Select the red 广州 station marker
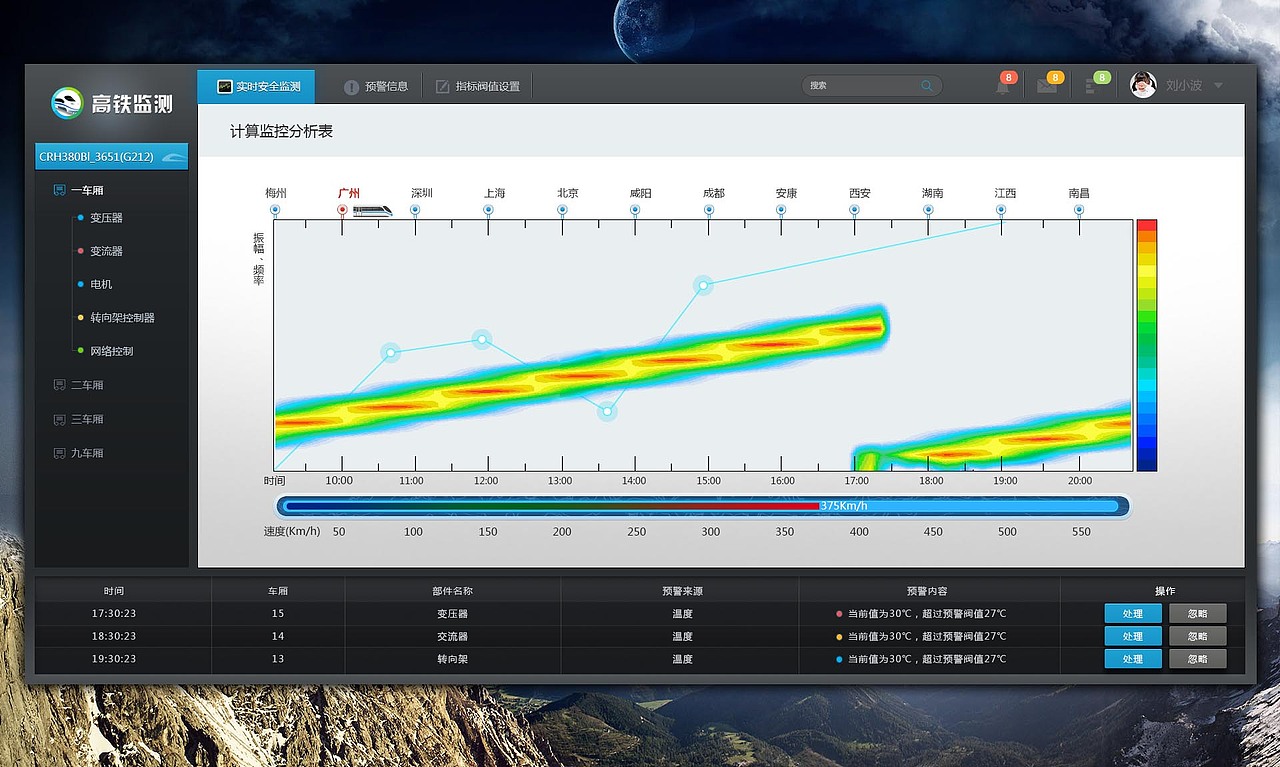Image resolution: width=1280 pixels, height=767 pixels. coord(342,210)
